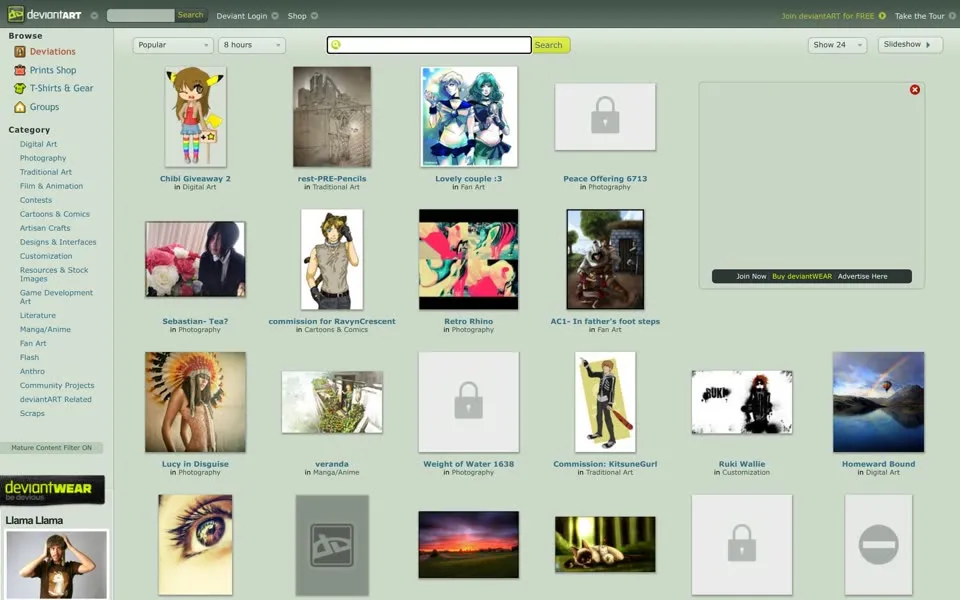Select the Anthro category
This screenshot has width=960, height=600.
coord(32,372)
